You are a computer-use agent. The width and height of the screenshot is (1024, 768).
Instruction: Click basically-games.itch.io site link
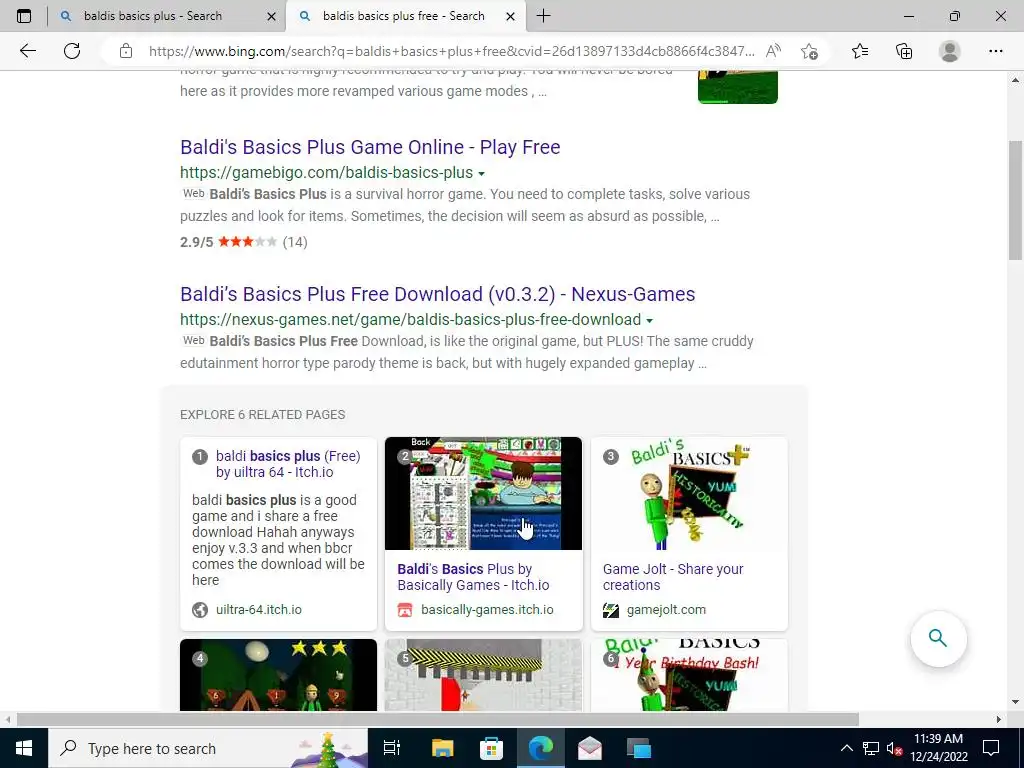(487, 609)
